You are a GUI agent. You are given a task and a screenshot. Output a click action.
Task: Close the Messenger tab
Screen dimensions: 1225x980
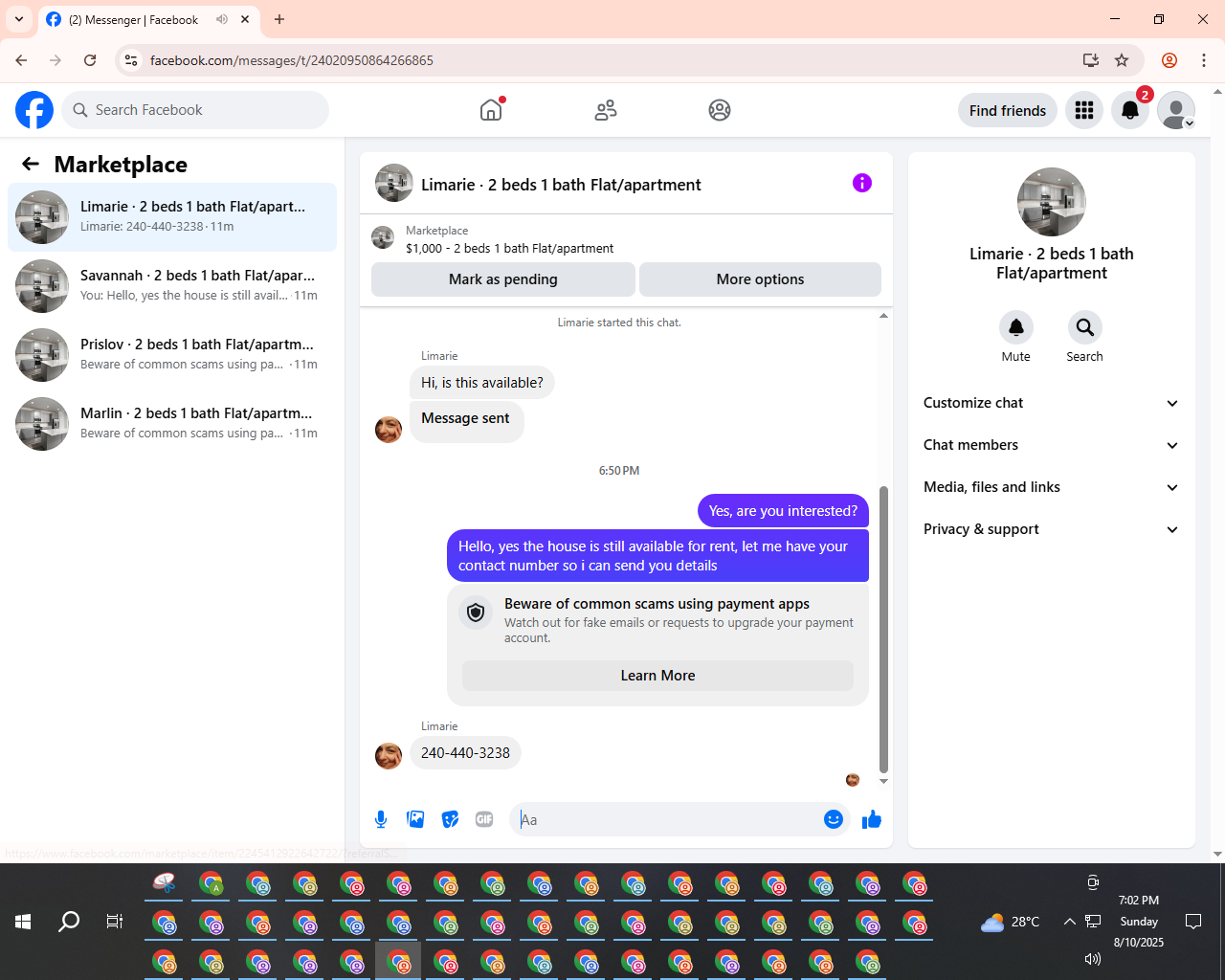click(x=245, y=19)
